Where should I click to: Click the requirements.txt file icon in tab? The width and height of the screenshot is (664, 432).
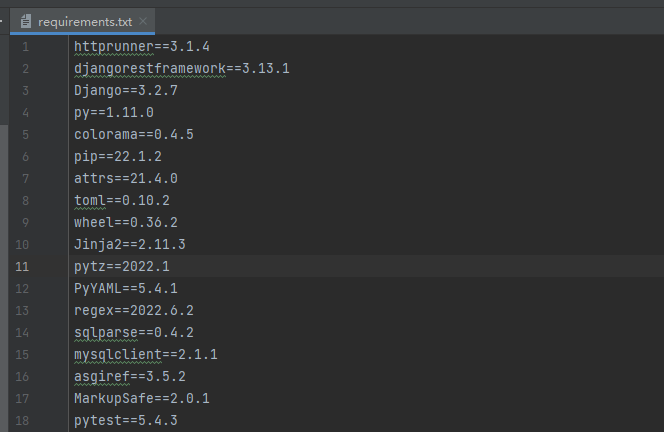(26, 21)
